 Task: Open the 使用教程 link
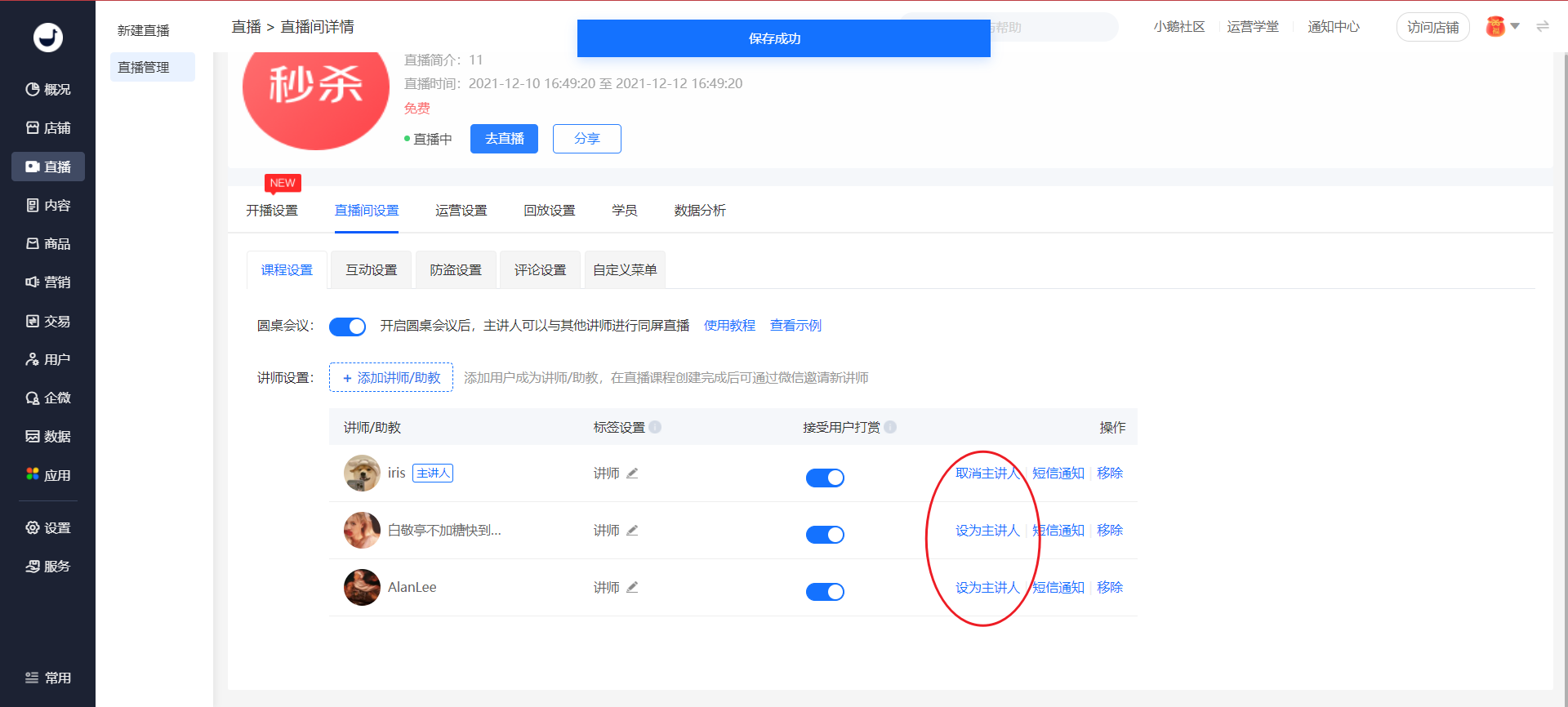(x=729, y=326)
